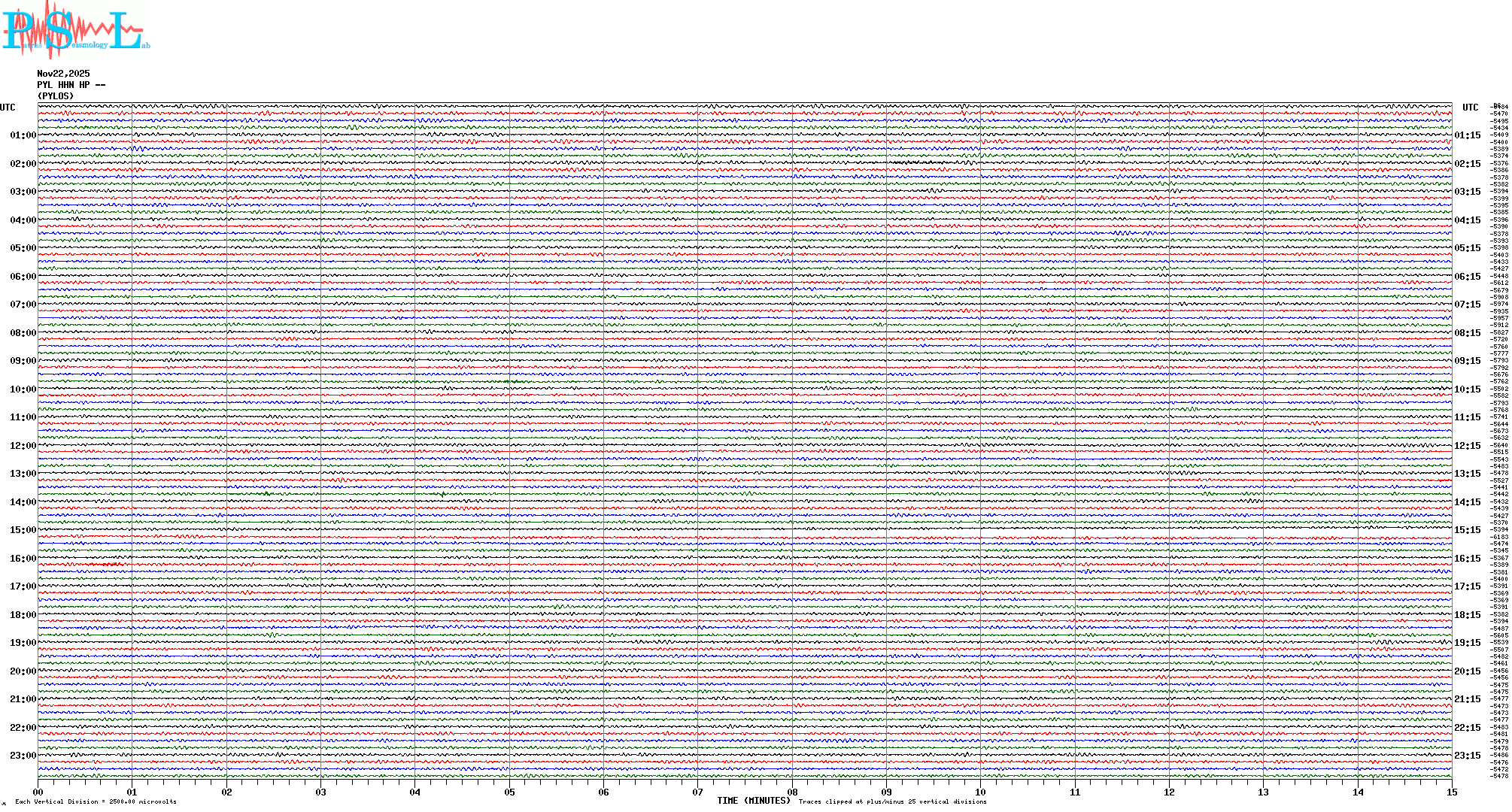Viewport: 1512px width, 812px height.
Task: Select the 08:15 label on right side
Action: (x=1467, y=333)
